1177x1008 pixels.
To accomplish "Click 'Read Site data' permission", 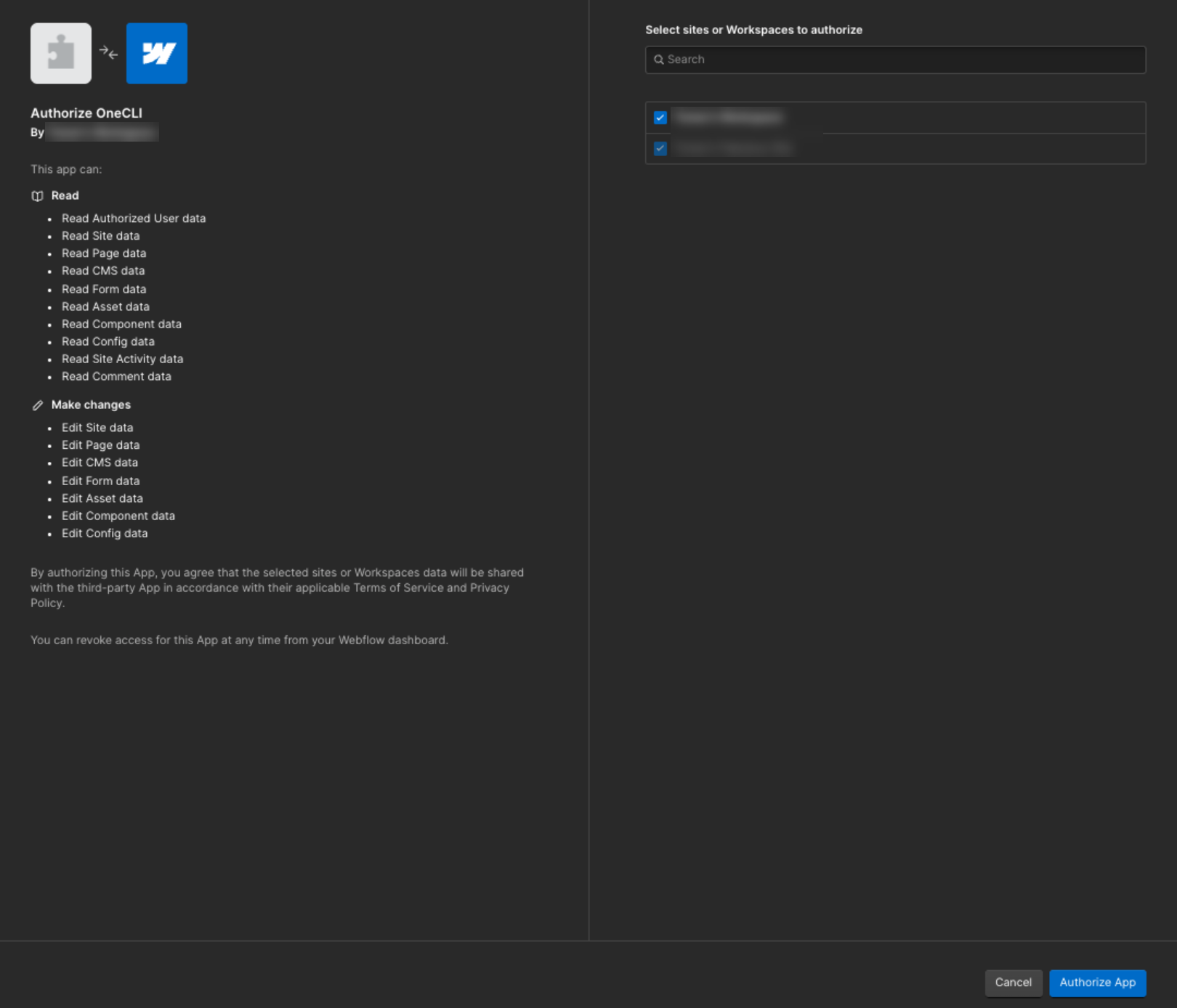I will click(x=101, y=236).
